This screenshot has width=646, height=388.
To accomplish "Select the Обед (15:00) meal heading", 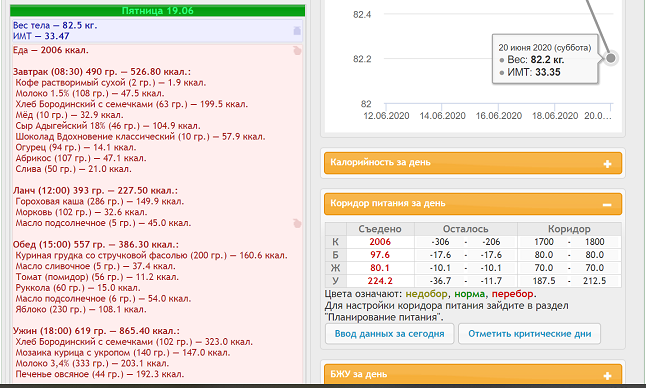I will coord(96,245).
